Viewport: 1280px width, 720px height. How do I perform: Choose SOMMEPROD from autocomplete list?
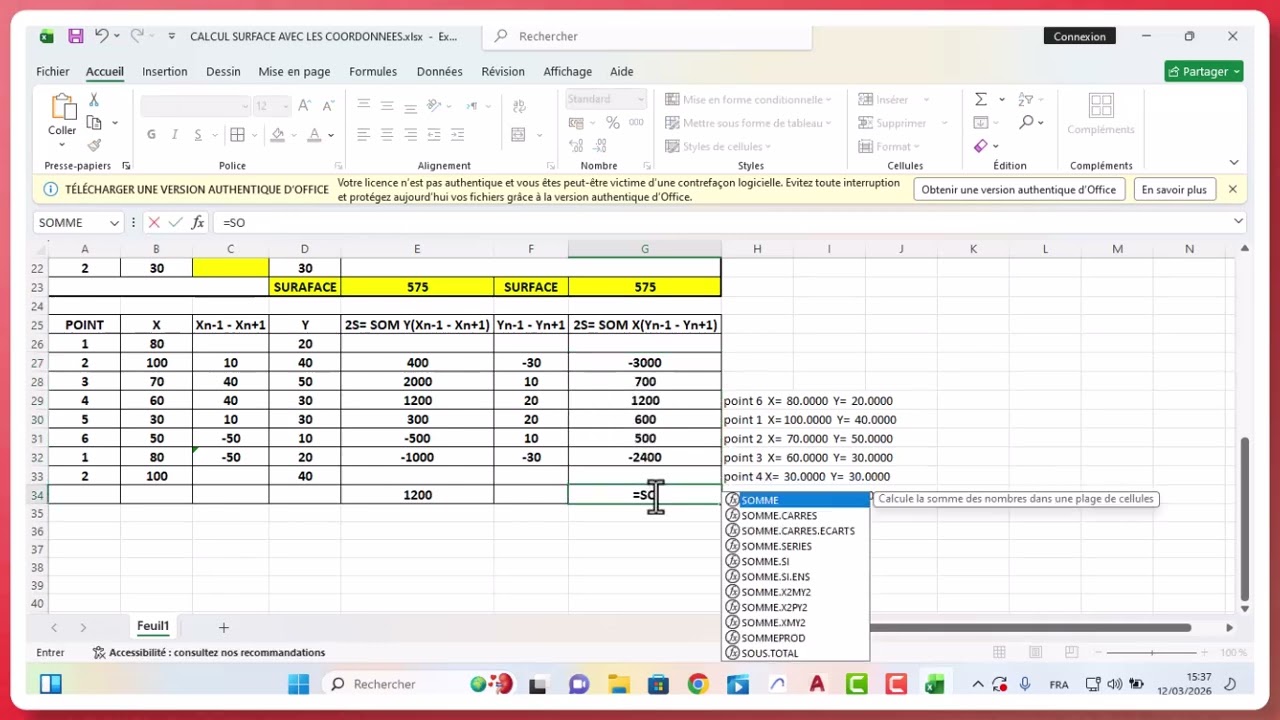[x=796, y=638]
